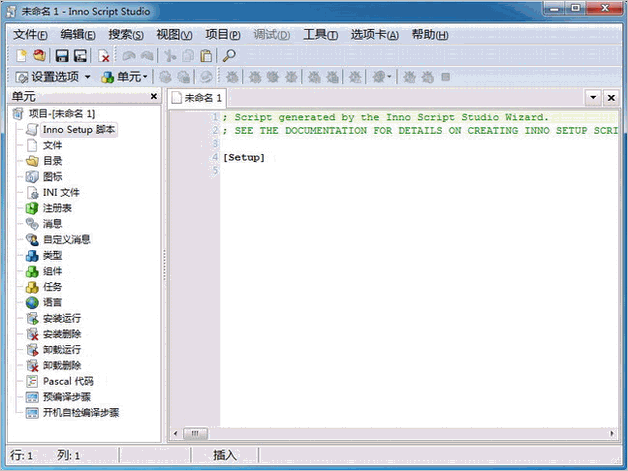Click the Save floppy disk icon
628x471 pixels.
click(x=62, y=56)
